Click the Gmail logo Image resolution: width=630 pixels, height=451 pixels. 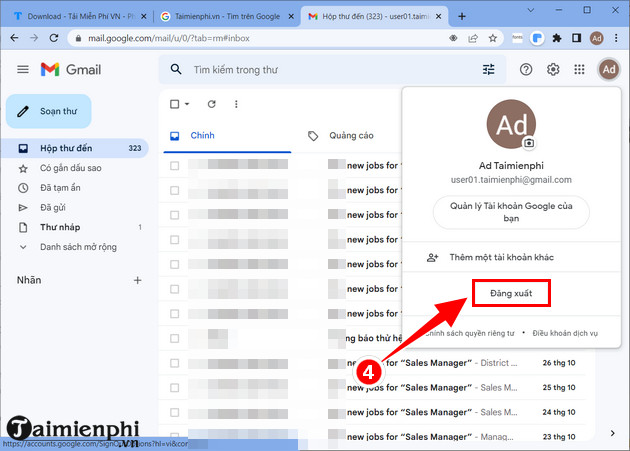click(x=71, y=70)
